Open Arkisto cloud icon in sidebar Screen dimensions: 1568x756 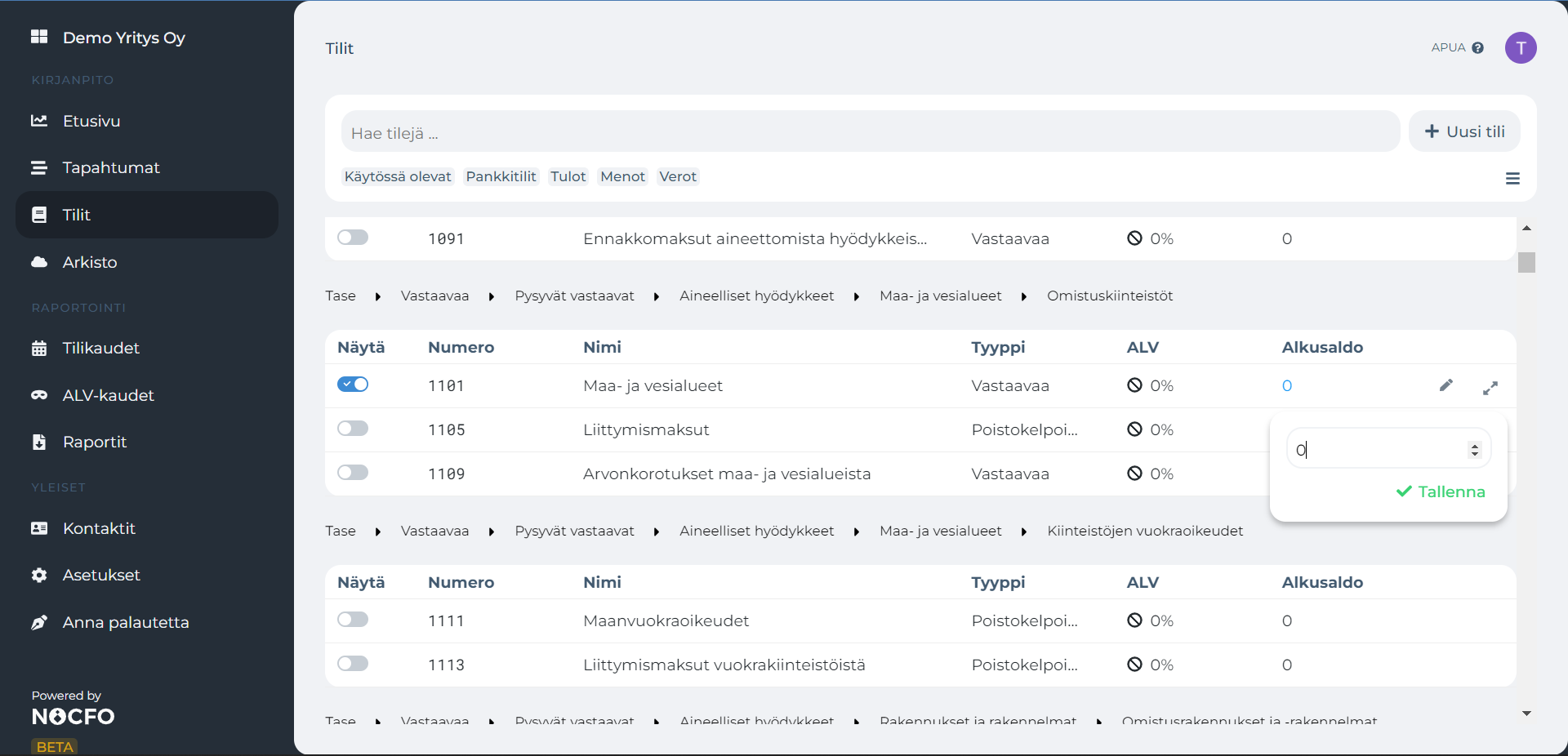(39, 262)
